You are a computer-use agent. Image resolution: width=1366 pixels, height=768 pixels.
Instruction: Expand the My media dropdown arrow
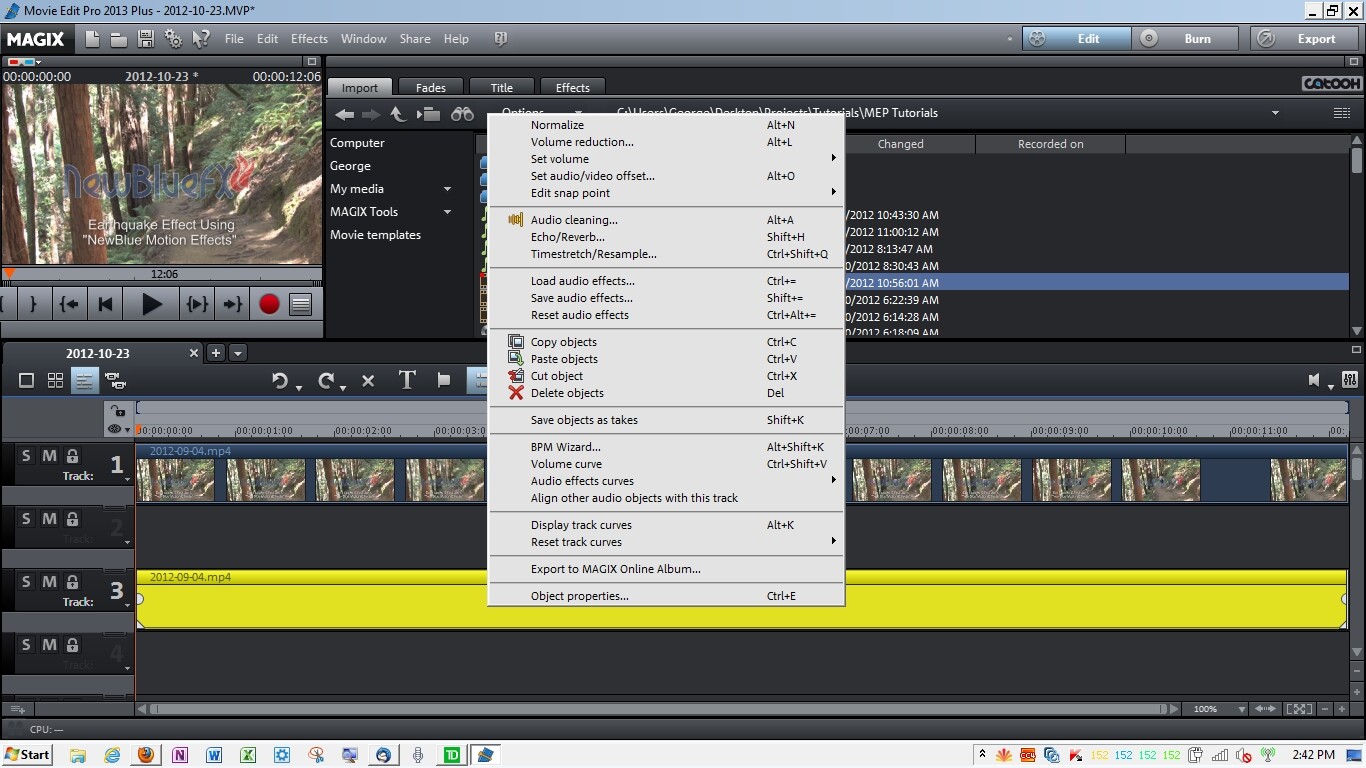point(447,189)
